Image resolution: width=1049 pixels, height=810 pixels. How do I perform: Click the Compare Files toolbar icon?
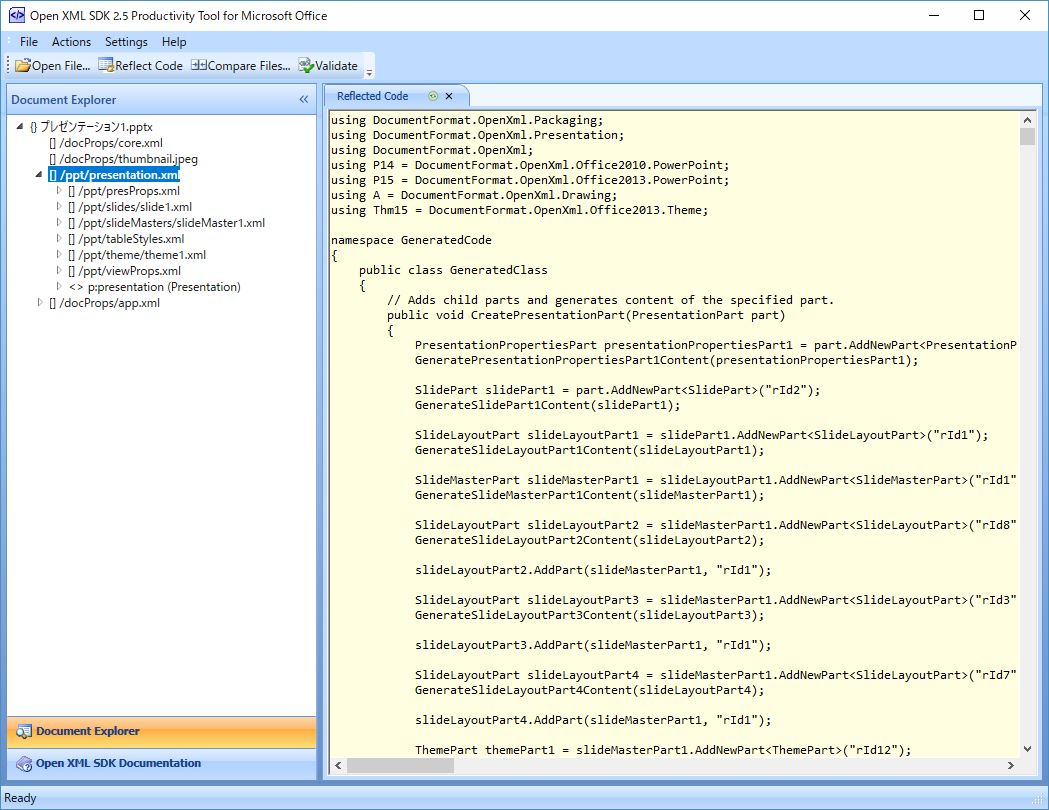(199, 65)
